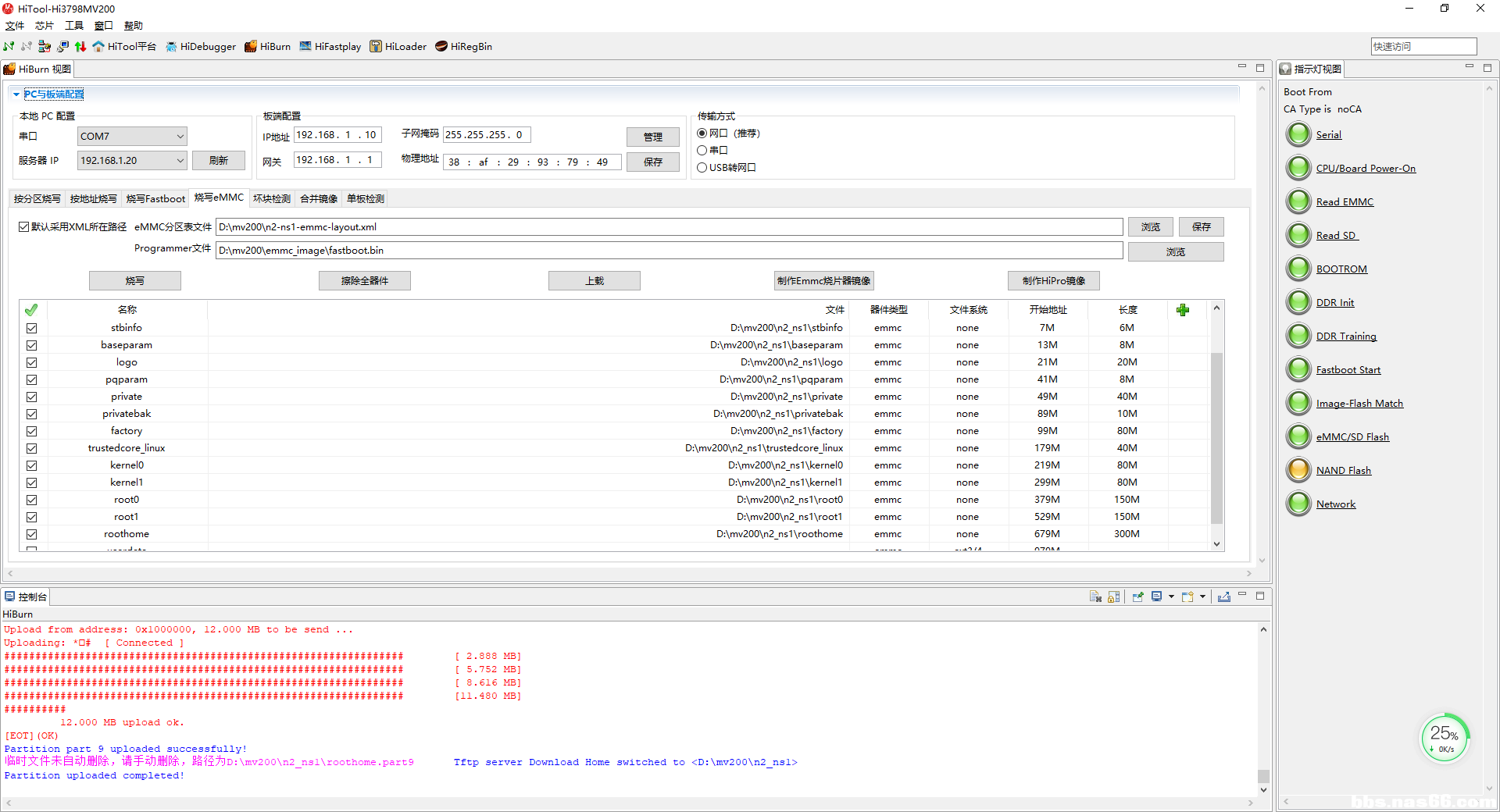The image size is (1500, 812).
Task: Open the 芯片 menu
Action: pyautogui.click(x=44, y=26)
